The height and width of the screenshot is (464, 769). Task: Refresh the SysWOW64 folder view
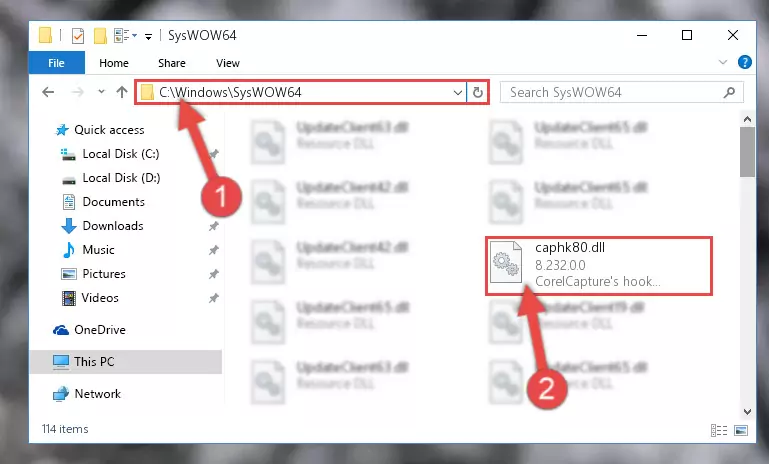477,92
